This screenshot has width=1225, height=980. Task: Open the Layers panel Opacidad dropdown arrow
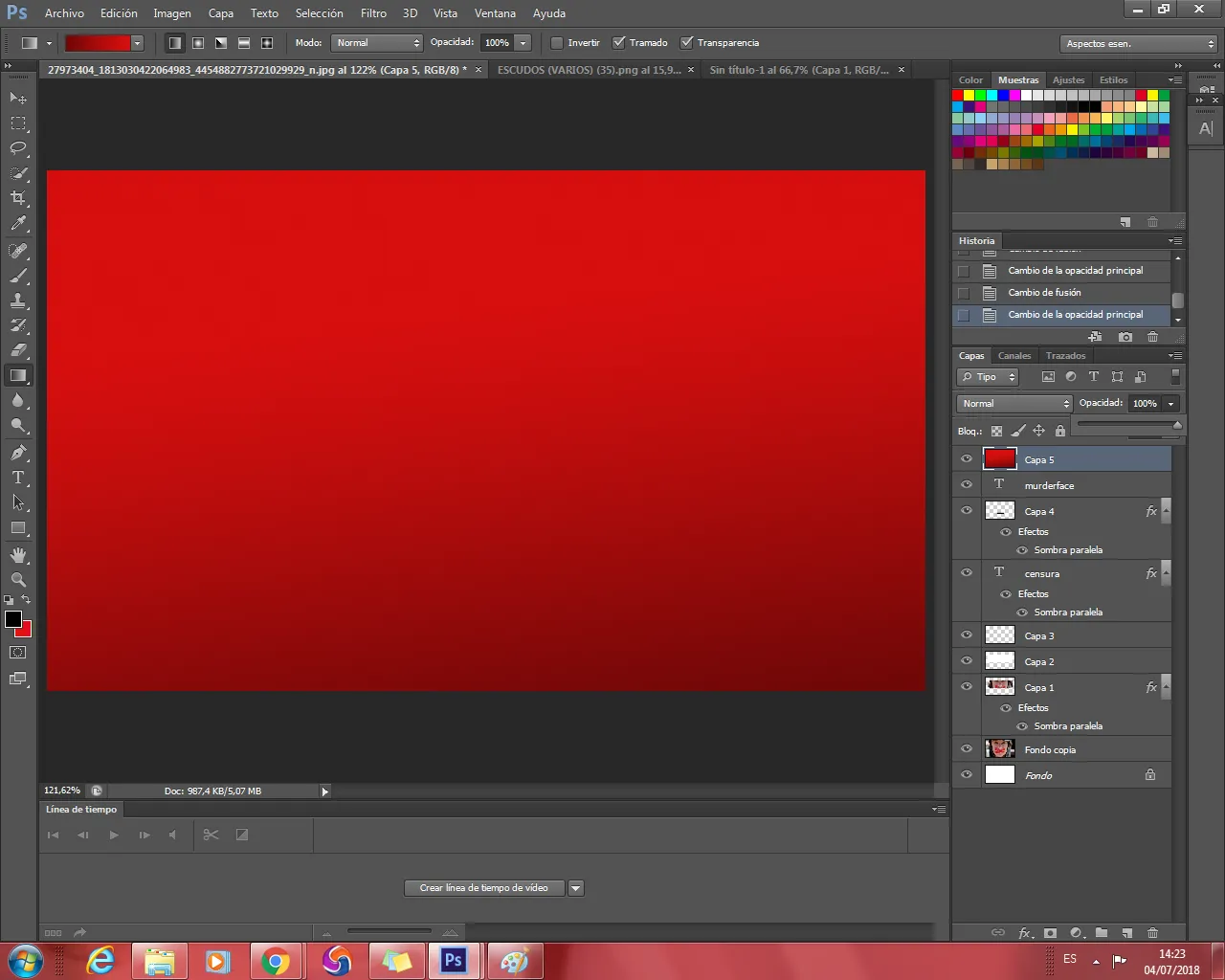(1170, 404)
